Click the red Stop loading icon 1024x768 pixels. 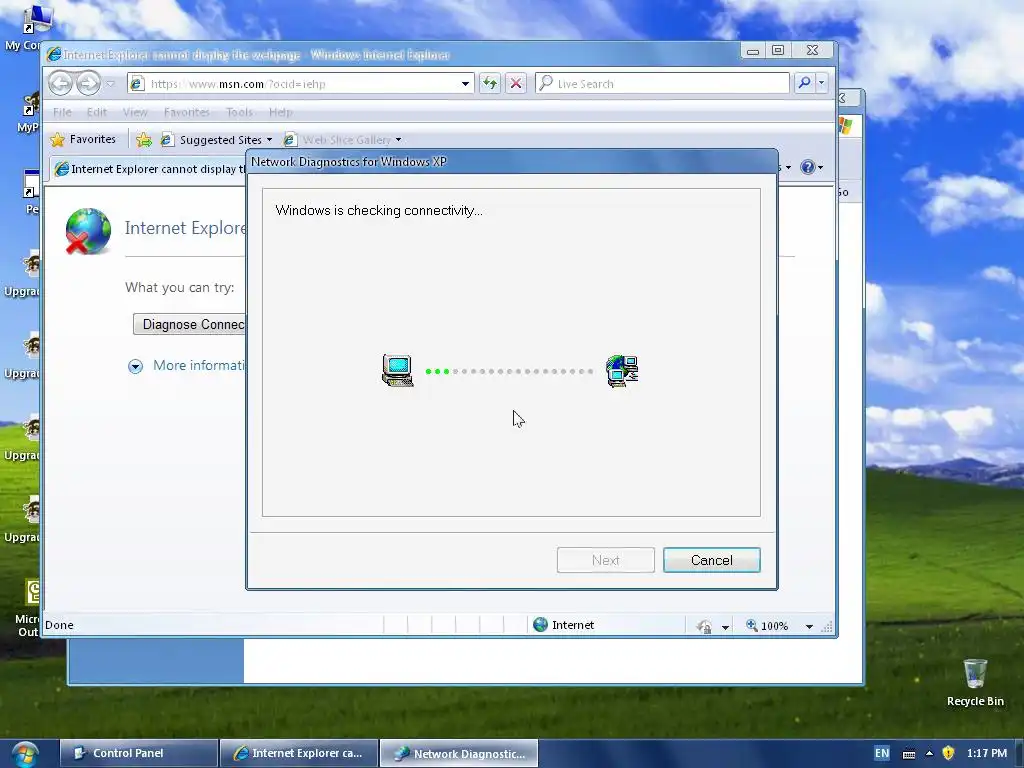tap(516, 84)
